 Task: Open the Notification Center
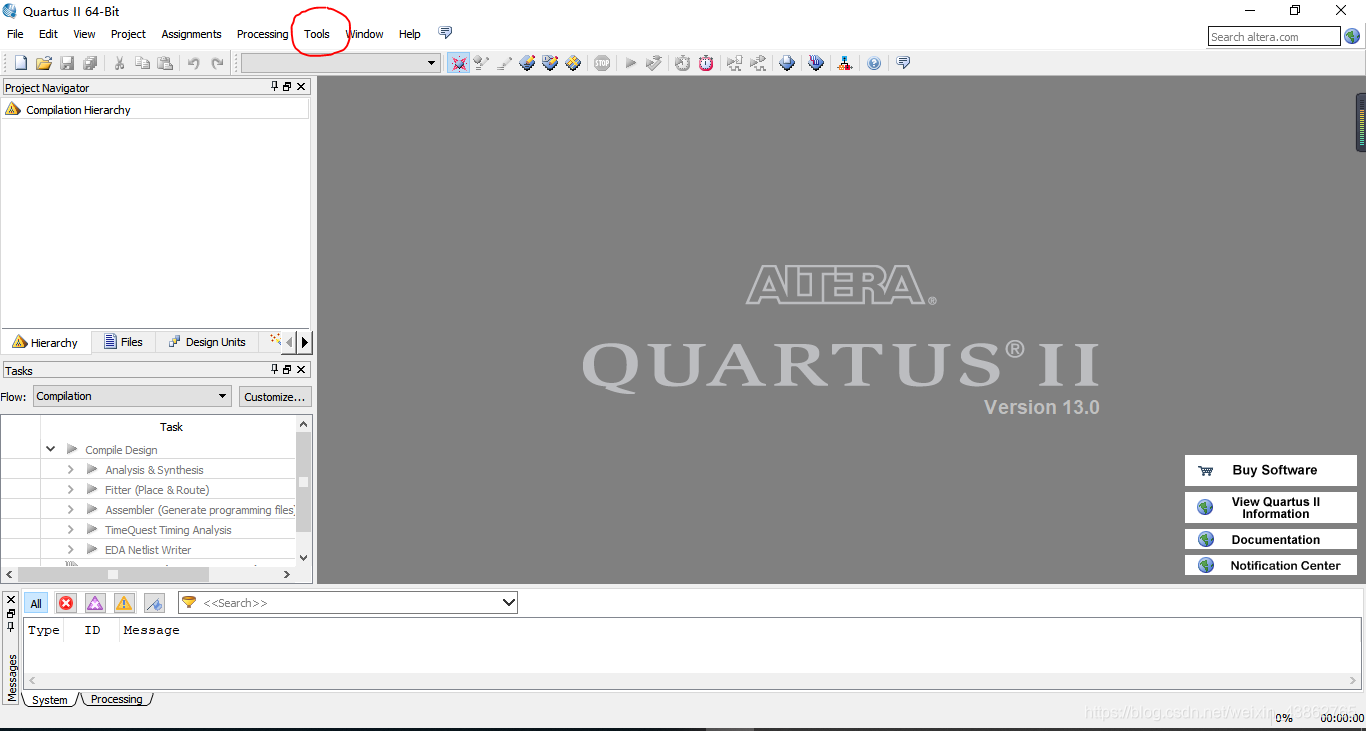(1270, 566)
